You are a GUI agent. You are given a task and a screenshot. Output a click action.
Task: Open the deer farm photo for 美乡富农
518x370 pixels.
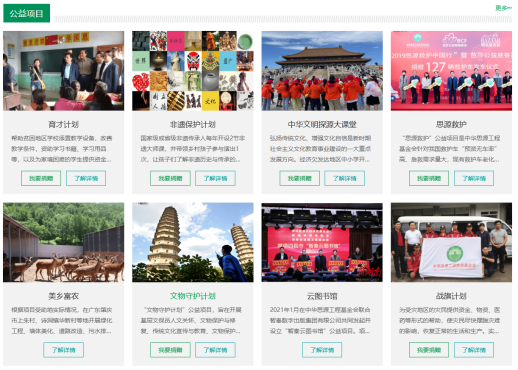(64, 242)
